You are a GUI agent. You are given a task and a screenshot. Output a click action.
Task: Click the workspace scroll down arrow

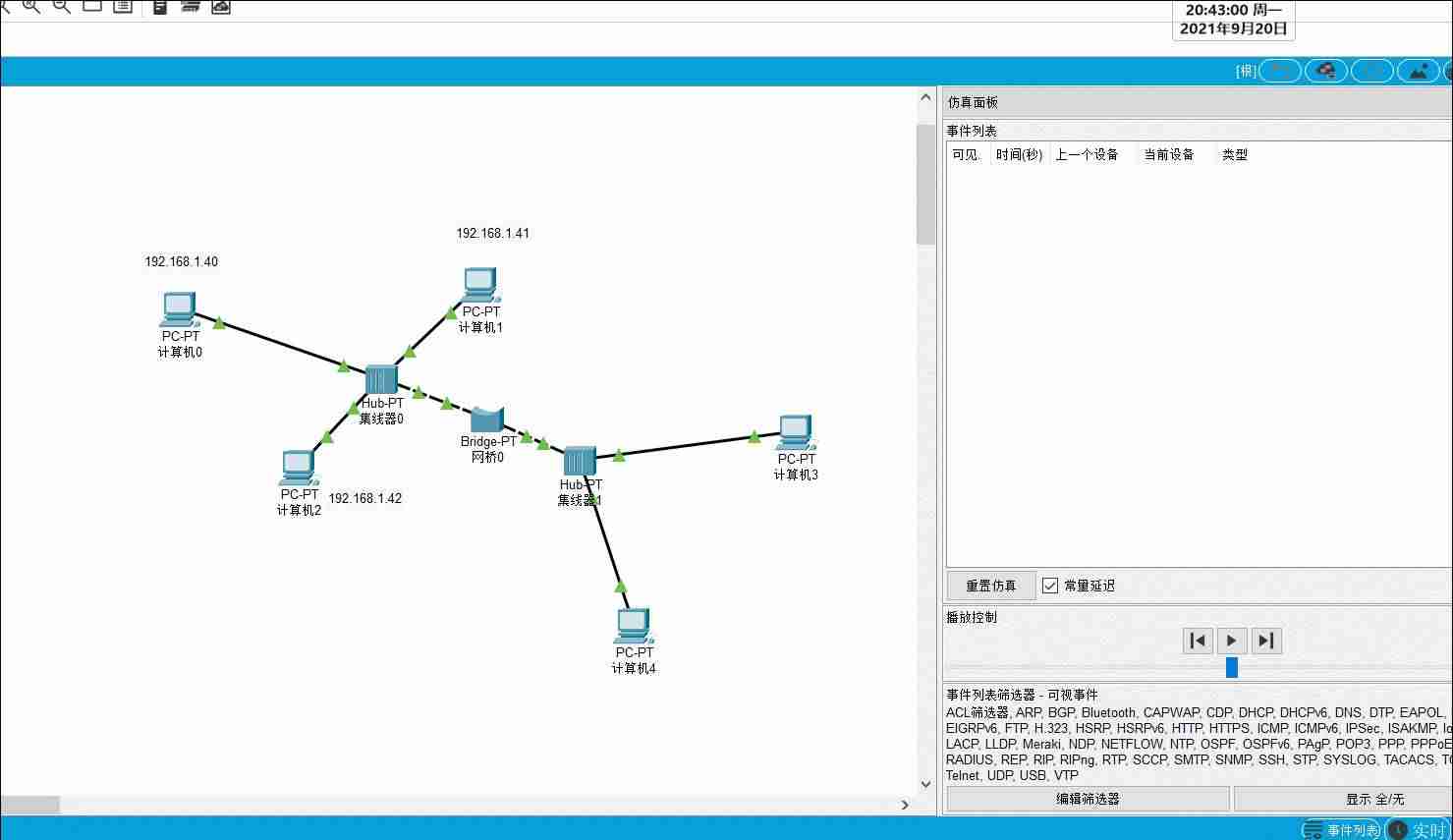pos(925,784)
